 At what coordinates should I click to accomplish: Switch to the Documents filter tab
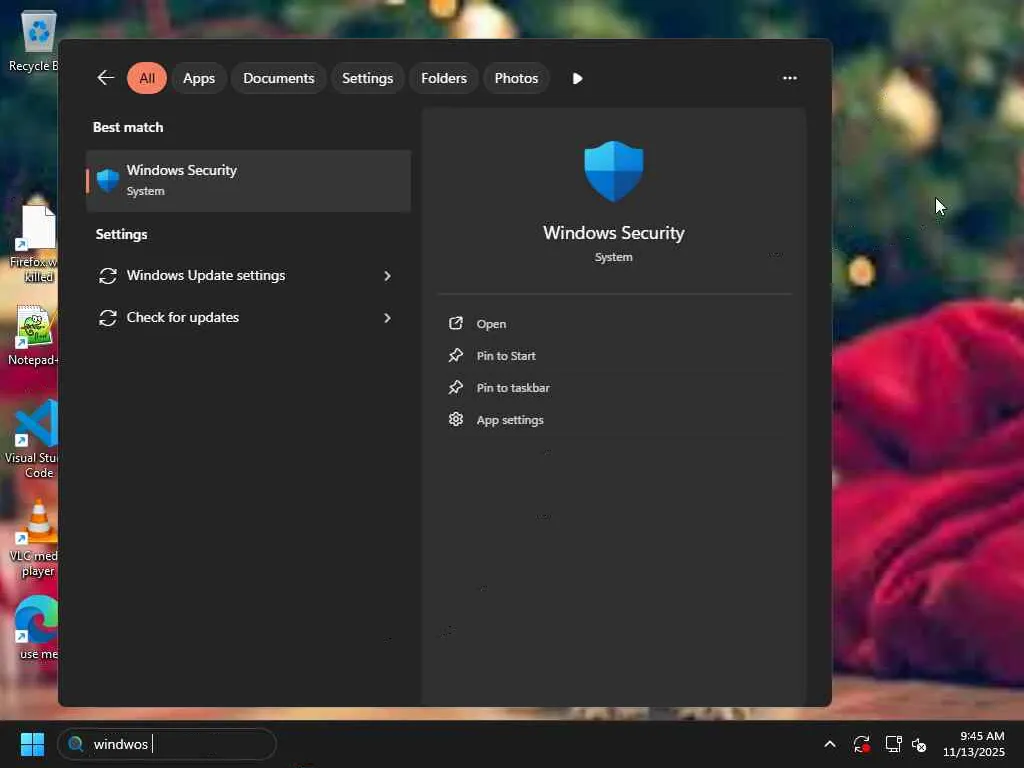pyautogui.click(x=278, y=78)
